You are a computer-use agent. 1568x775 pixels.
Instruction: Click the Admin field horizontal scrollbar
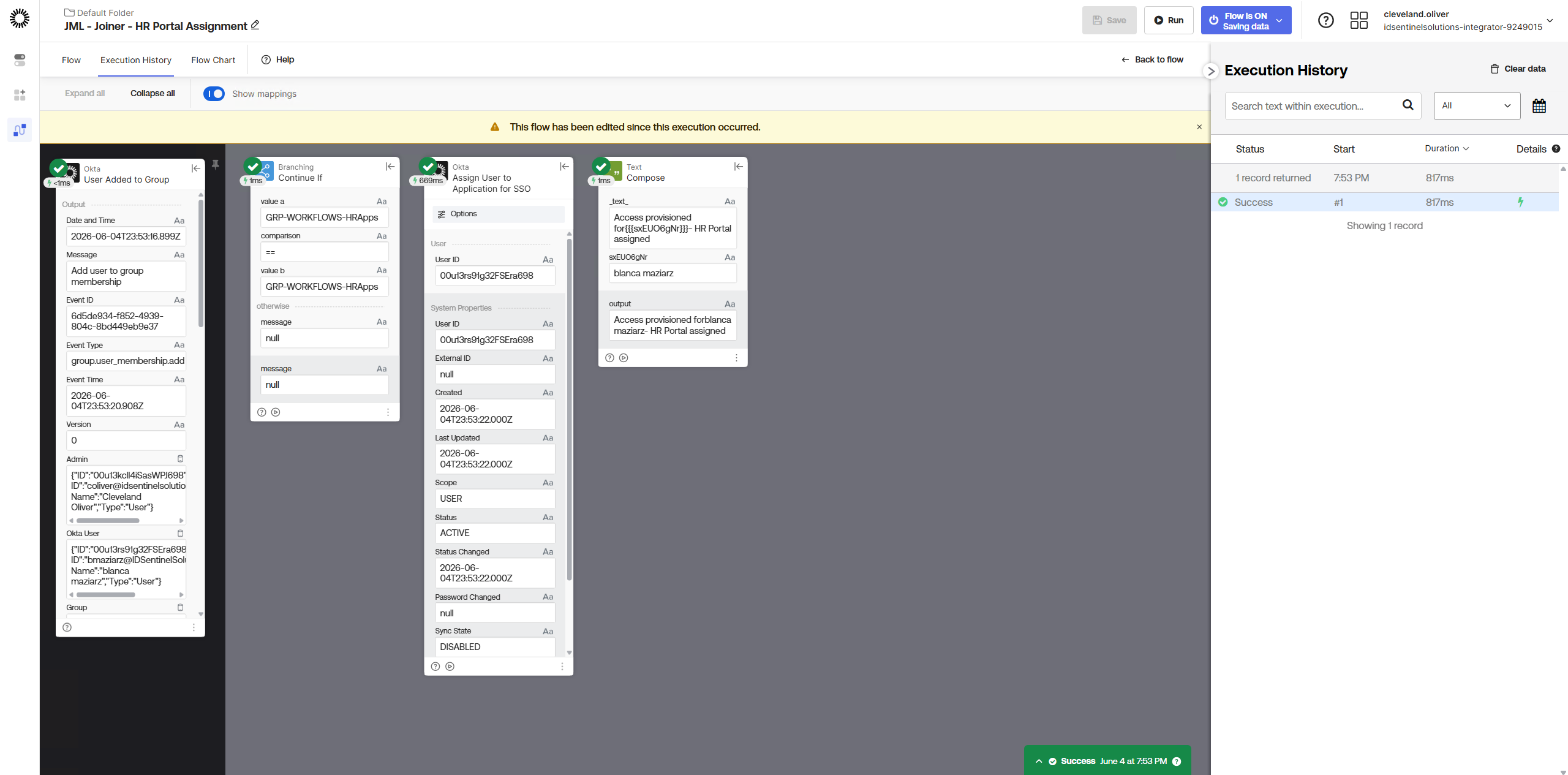click(108, 521)
